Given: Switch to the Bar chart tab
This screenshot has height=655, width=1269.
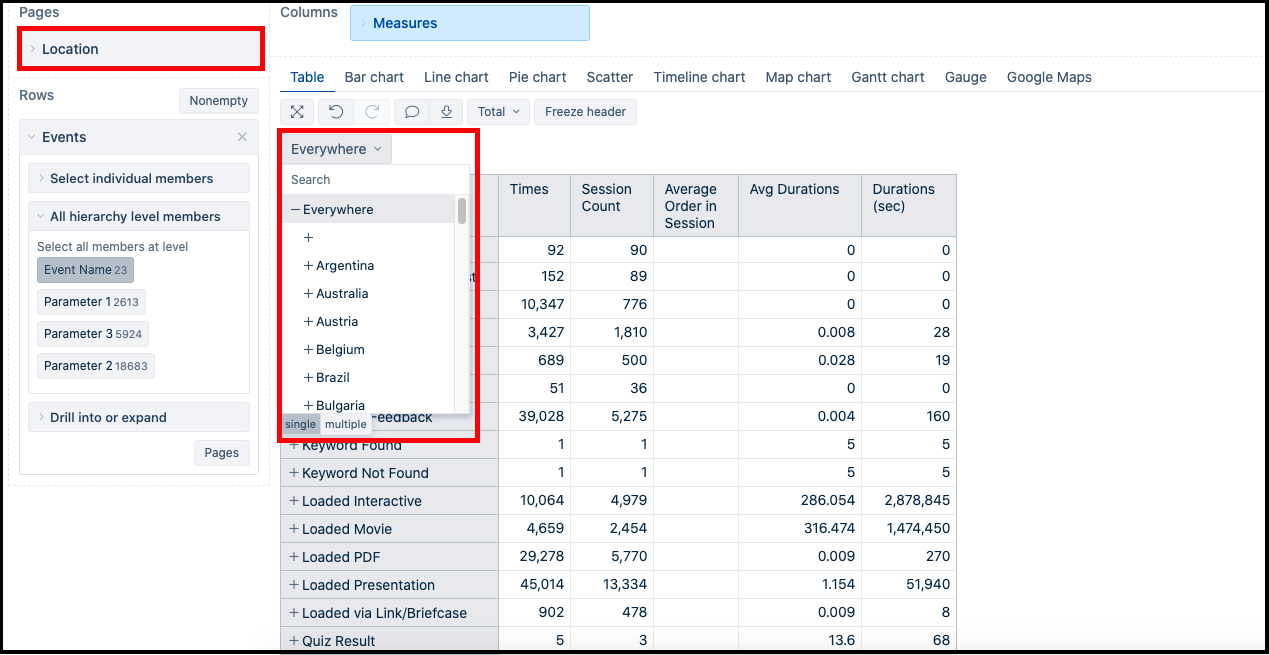Looking at the screenshot, I should click(374, 77).
